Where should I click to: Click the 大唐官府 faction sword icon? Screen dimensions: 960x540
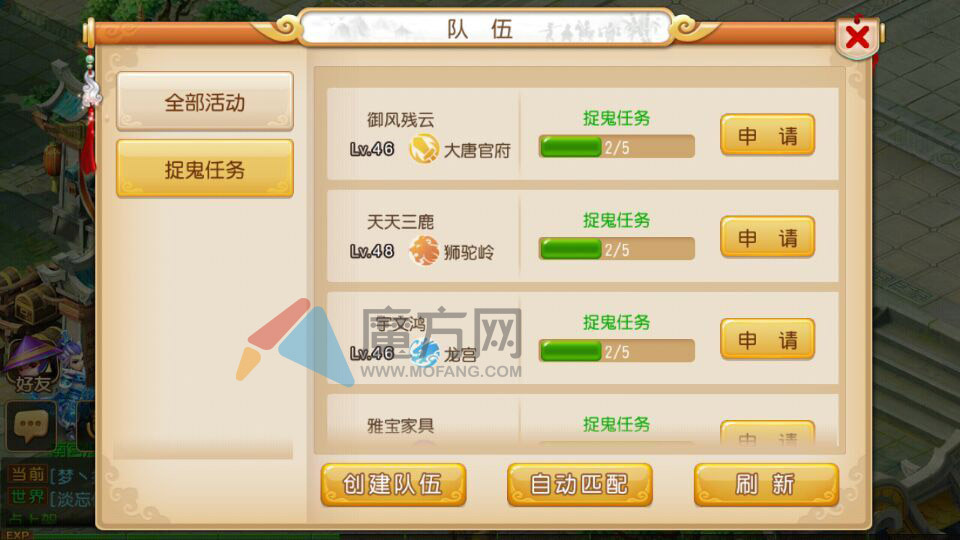(424, 149)
